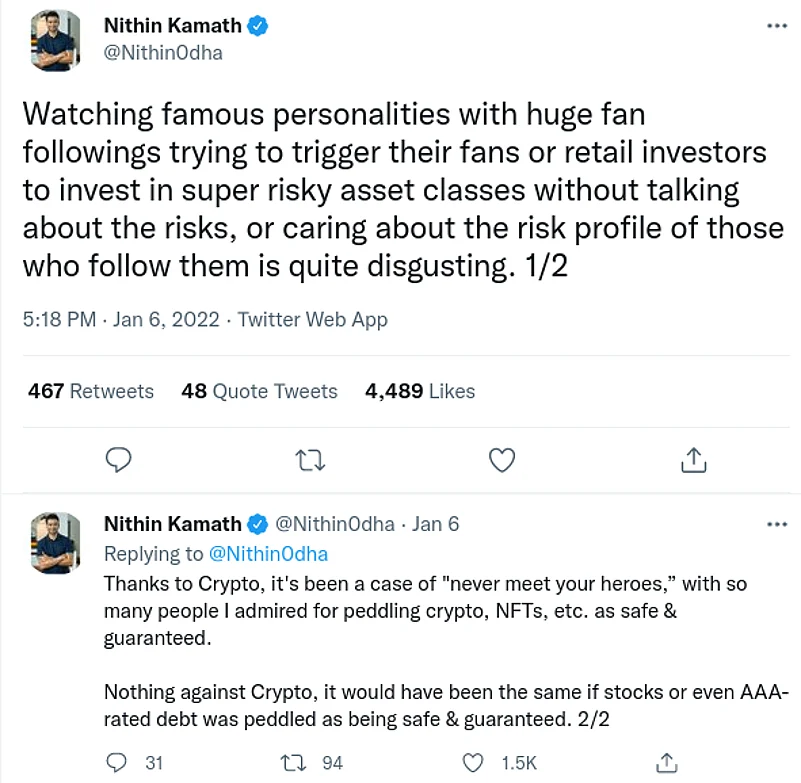Click the verified badge beside top Nithin Kamath
This screenshot has height=783, width=801.
258,28
